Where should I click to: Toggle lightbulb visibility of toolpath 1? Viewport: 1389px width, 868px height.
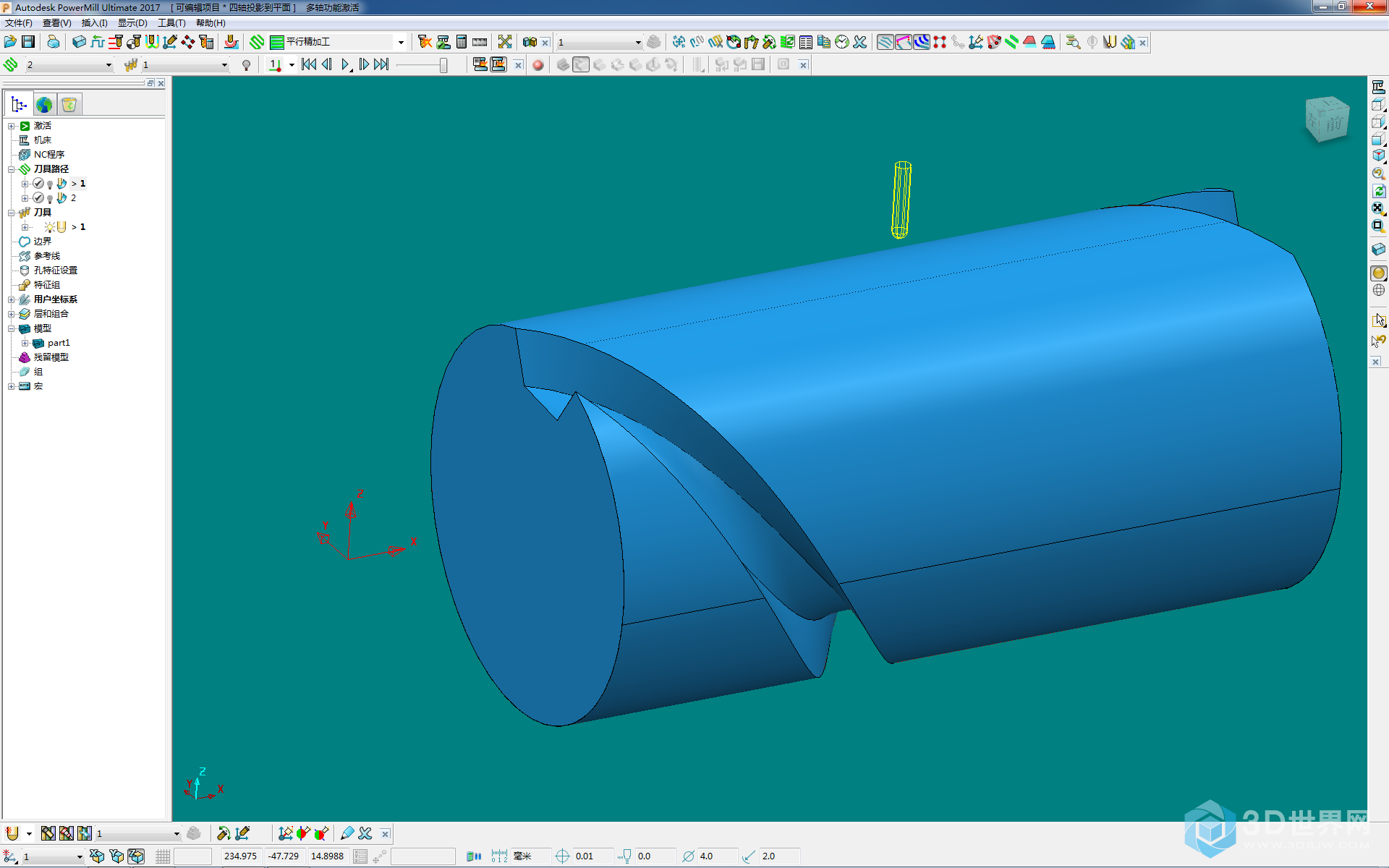50,184
